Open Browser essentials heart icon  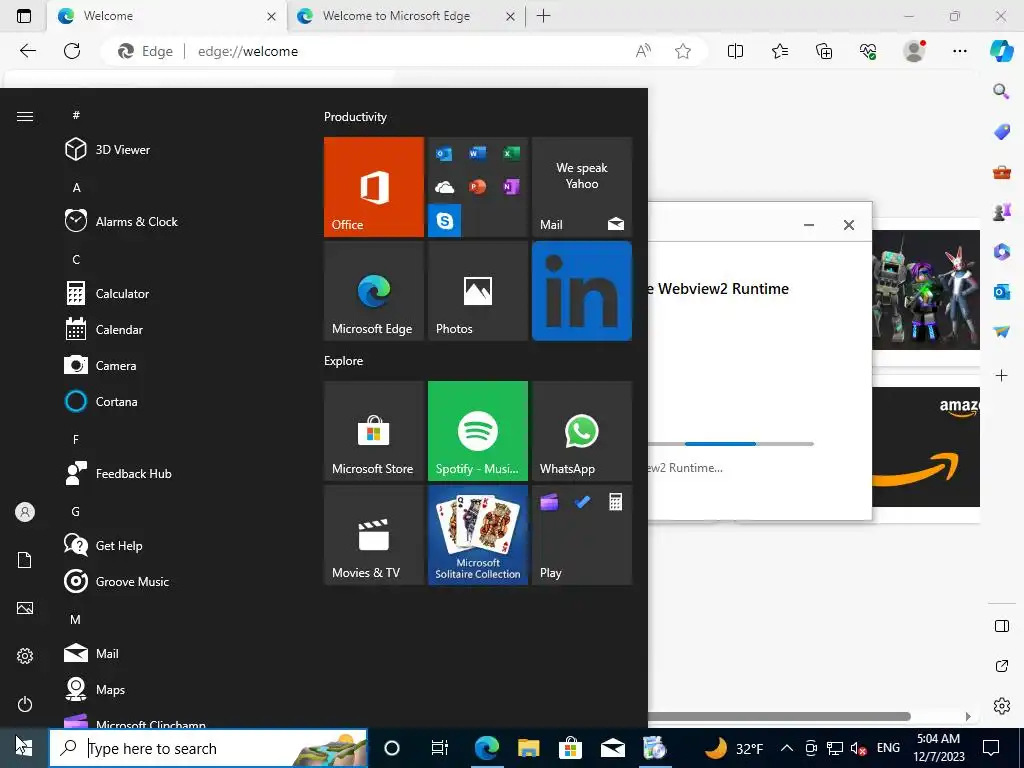click(868, 51)
